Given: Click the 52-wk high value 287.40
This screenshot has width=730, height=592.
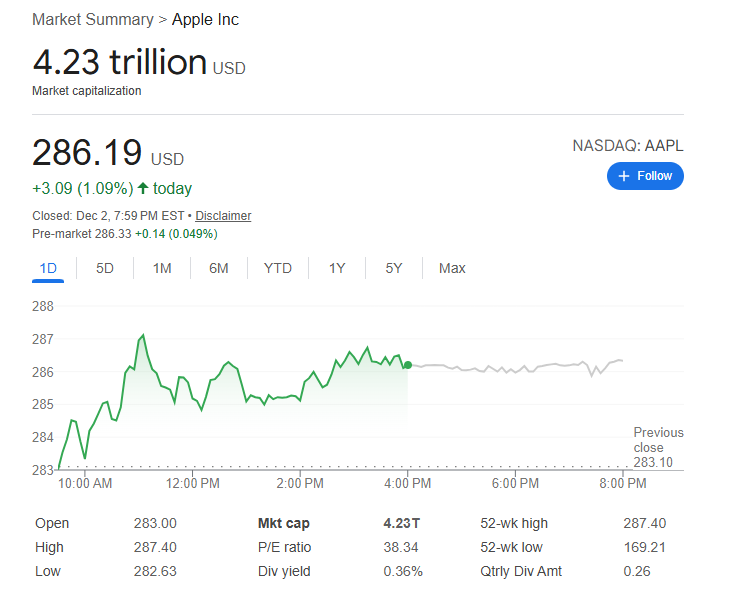Looking at the screenshot, I should click(645, 523).
